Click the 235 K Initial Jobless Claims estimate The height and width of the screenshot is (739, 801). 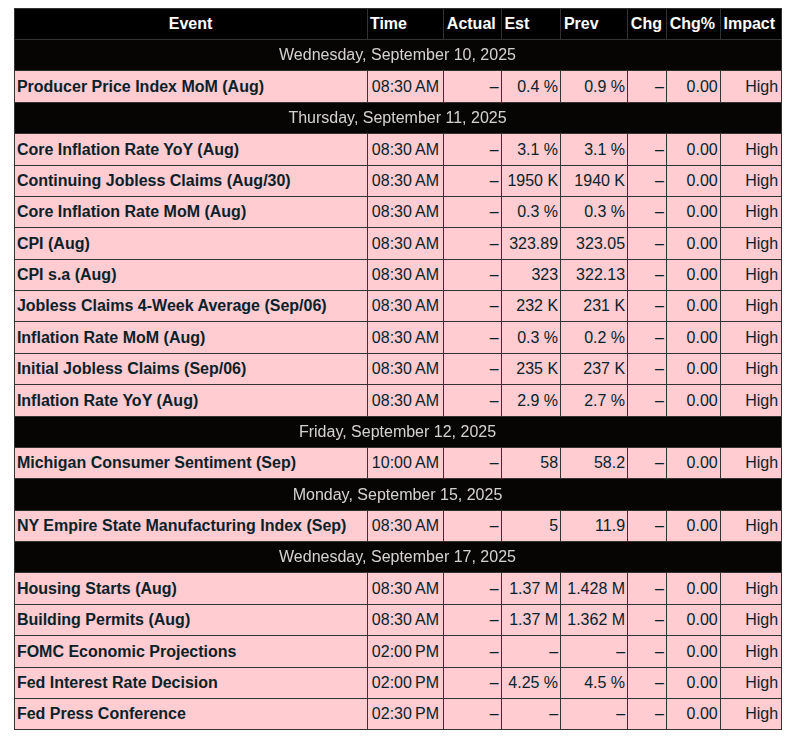531,368
